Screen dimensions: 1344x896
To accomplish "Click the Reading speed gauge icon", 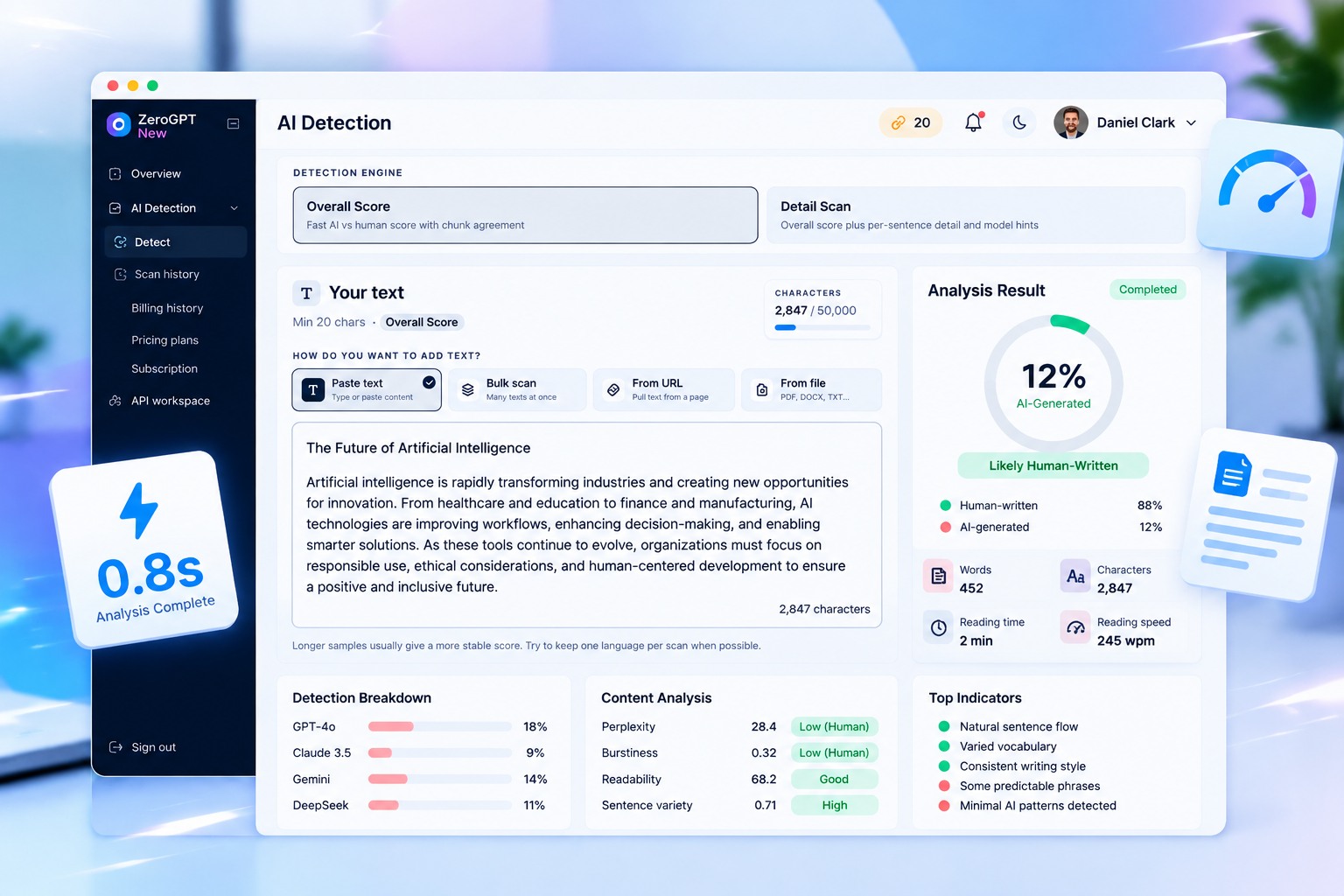I will (1075, 627).
